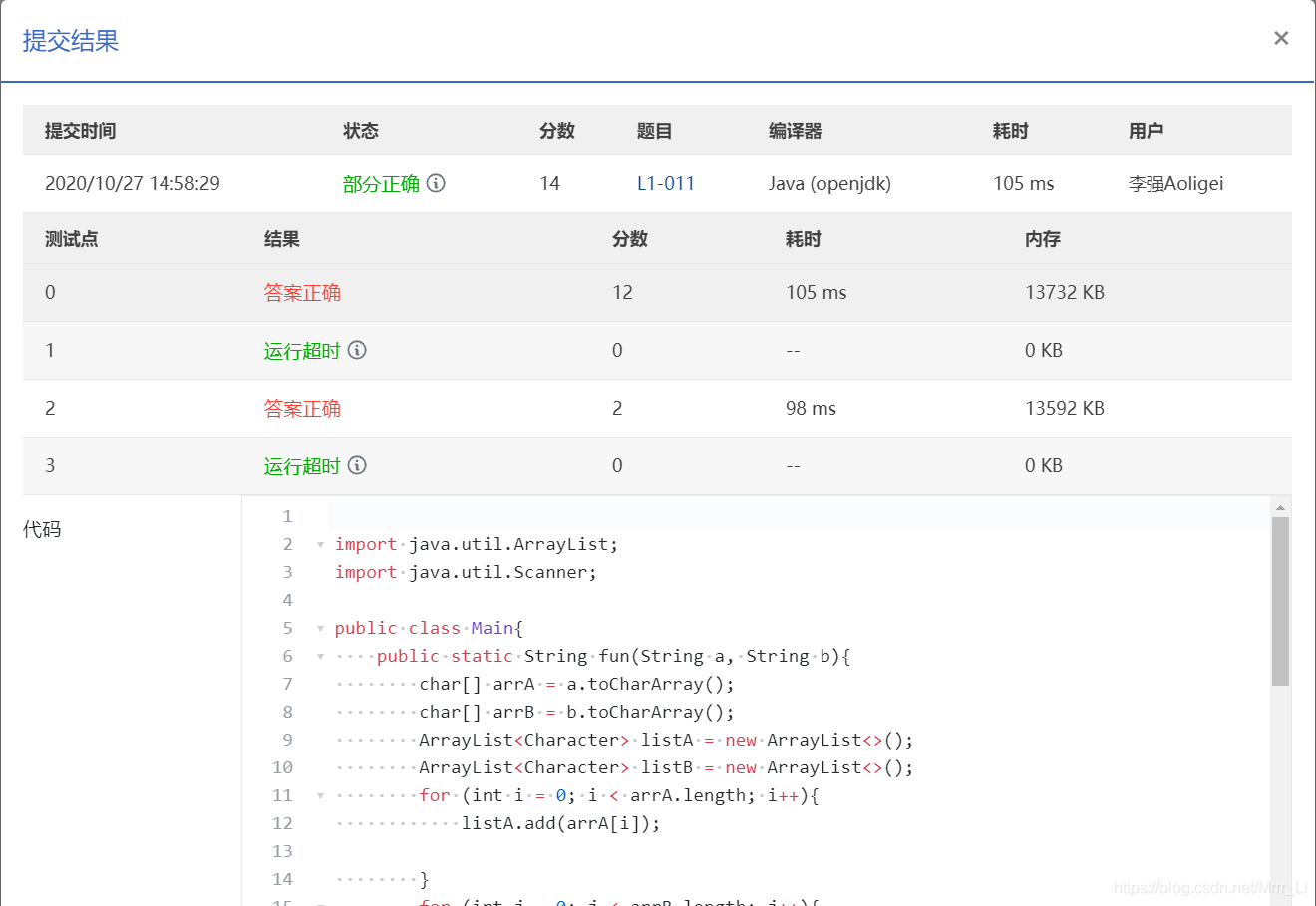Click code line public class Main{
The image size is (1316, 906).
429,629
